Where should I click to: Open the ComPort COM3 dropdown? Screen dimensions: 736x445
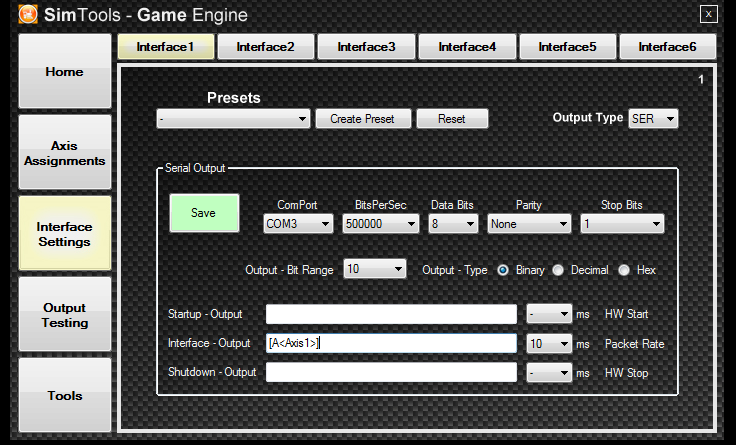click(298, 224)
